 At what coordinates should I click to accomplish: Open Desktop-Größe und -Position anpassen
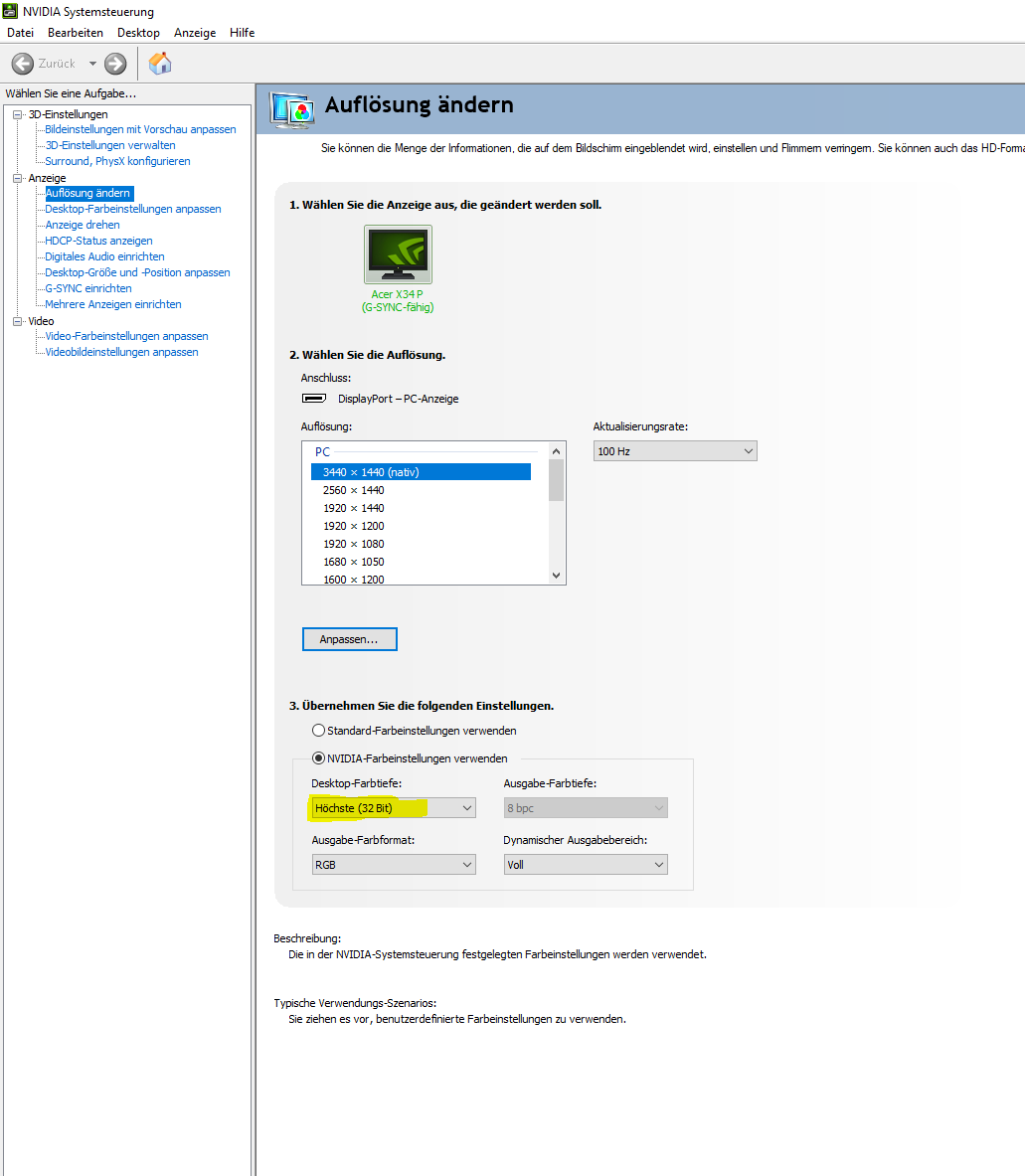(x=137, y=272)
